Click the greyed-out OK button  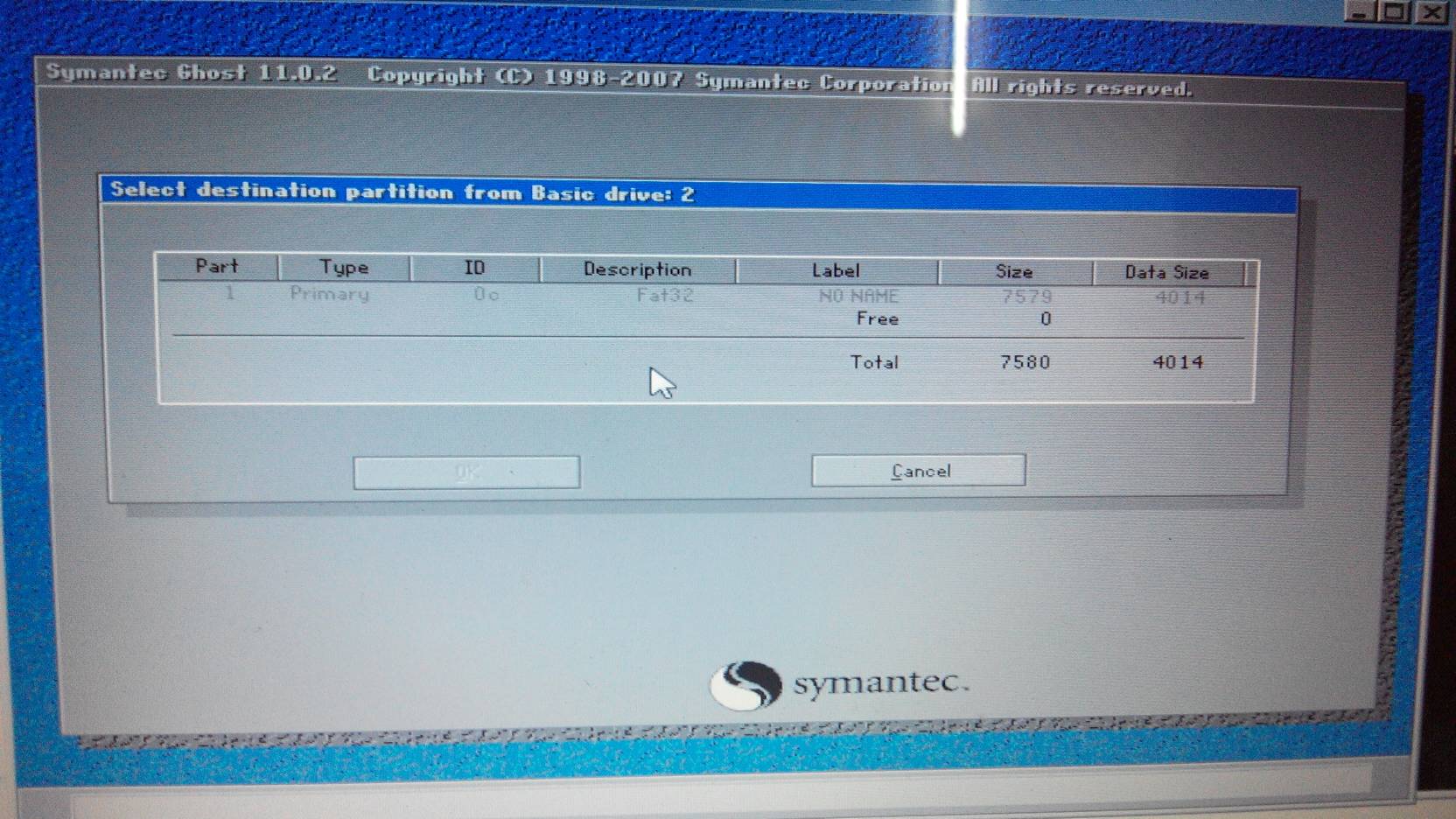coord(466,472)
